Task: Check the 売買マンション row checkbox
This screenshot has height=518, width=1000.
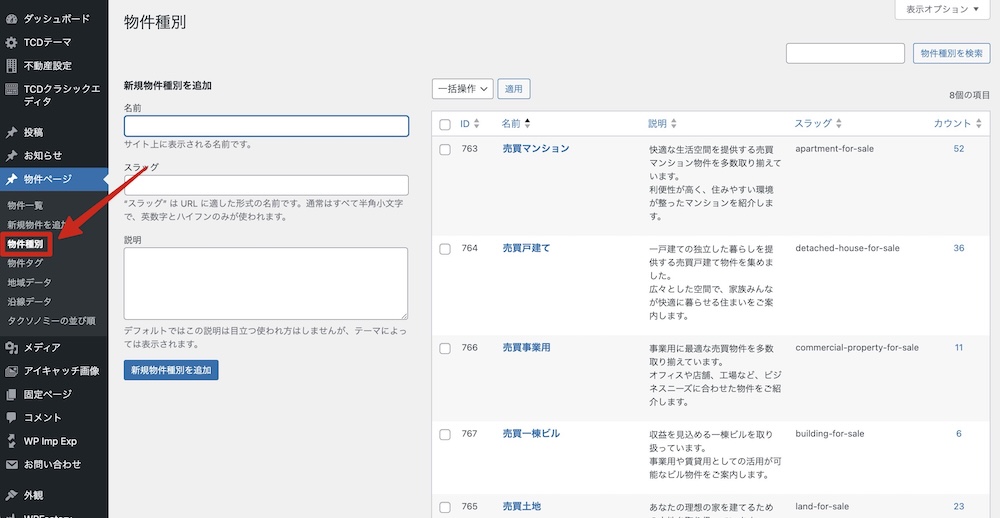Action: coord(445,149)
